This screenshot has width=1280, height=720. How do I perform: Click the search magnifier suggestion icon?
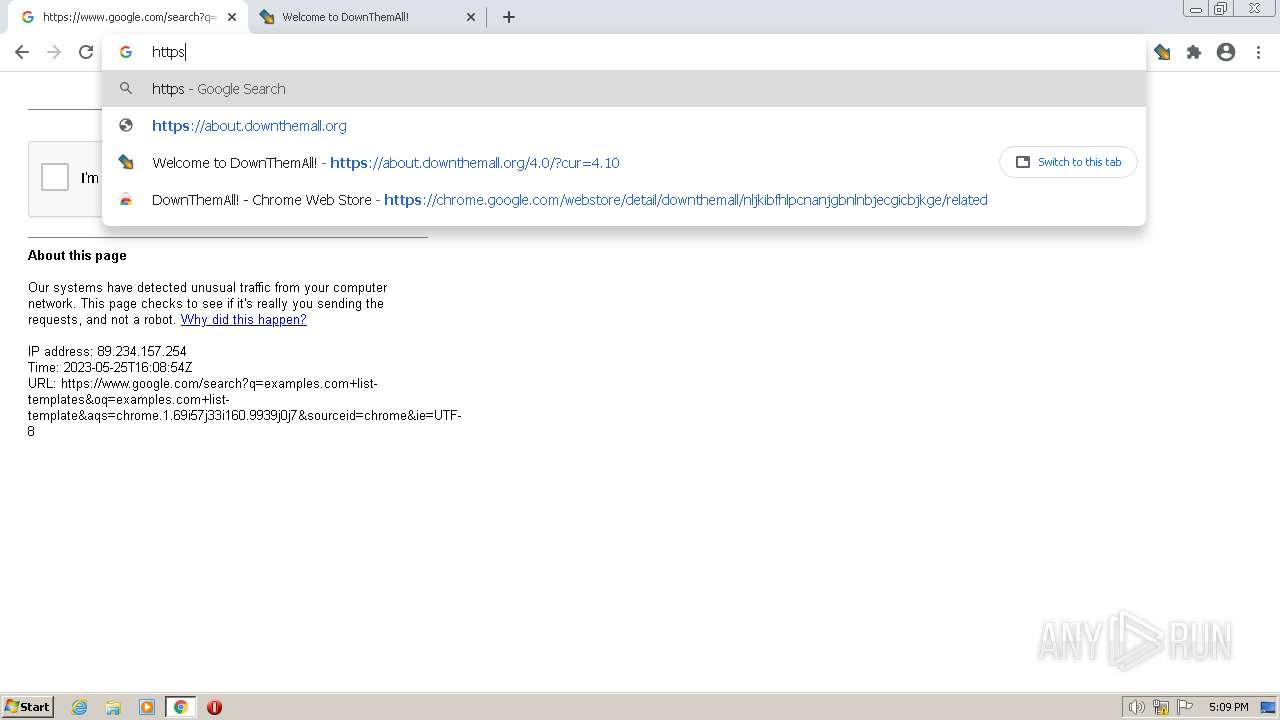click(x=126, y=89)
